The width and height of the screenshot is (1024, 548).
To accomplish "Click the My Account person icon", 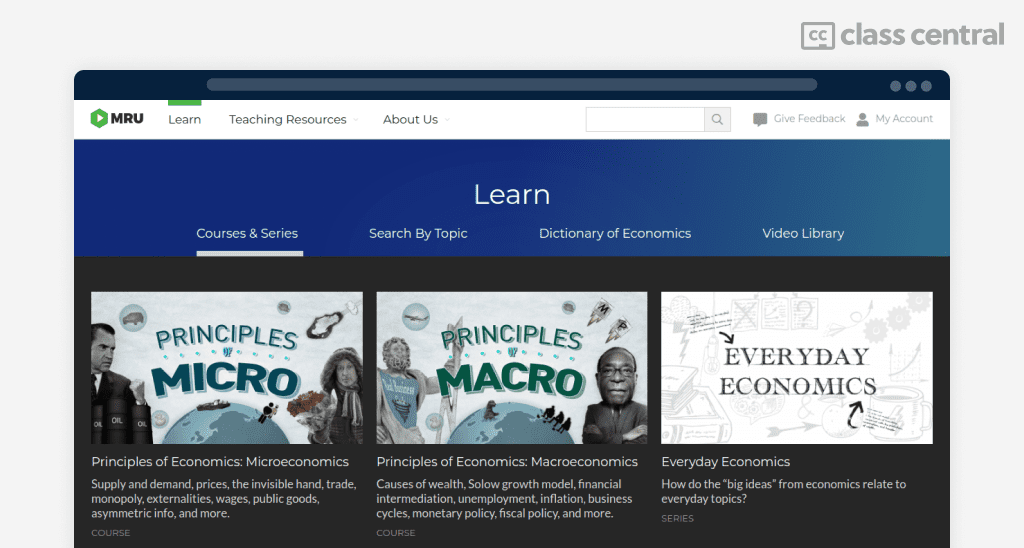I will 863,120.
